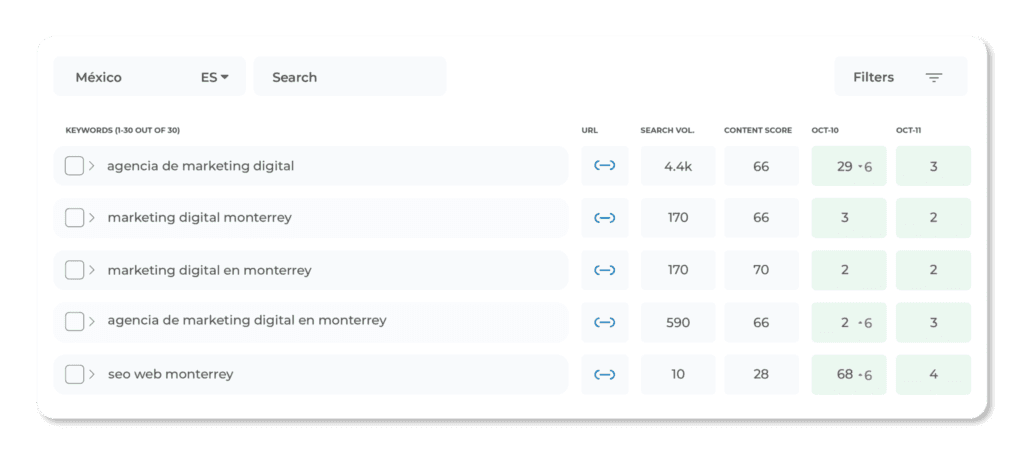1024x467 pixels.
Task: Sort by the Search Vol. column header
Action: 667,131
